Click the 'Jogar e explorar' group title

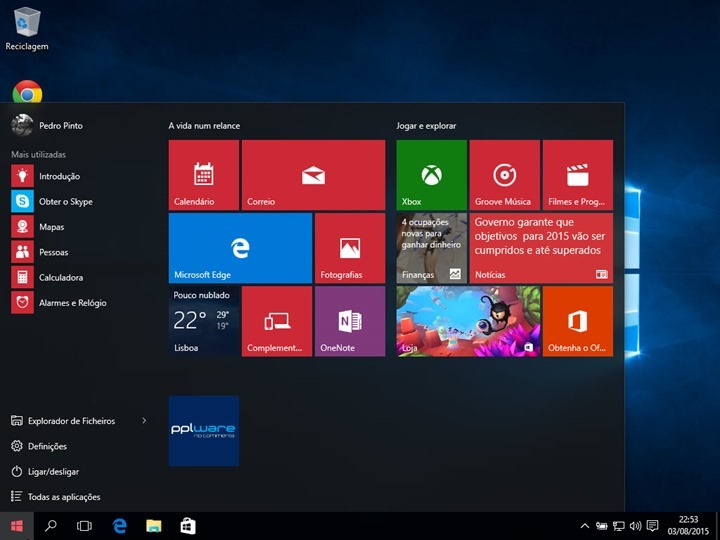point(427,126)
